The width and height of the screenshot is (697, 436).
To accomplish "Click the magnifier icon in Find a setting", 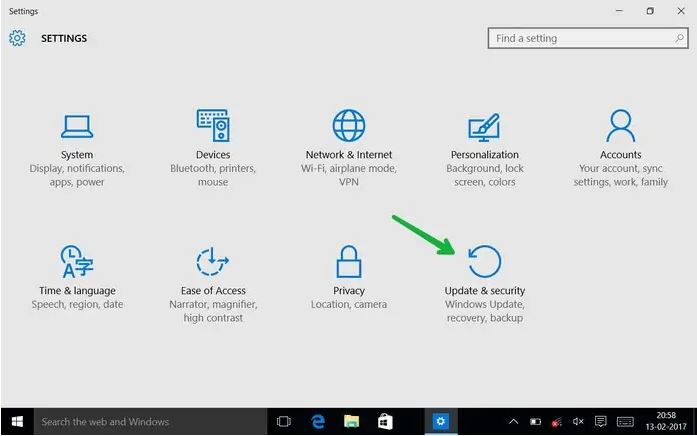I will coord(679,38).
